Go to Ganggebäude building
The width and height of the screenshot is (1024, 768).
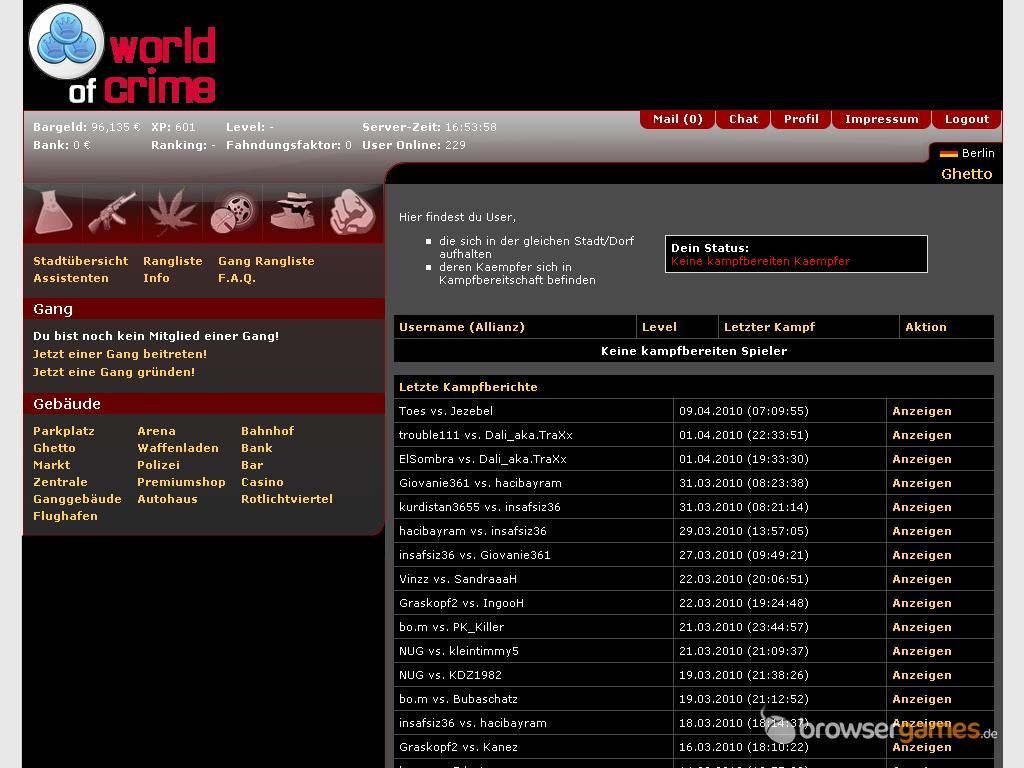[77, 499]
